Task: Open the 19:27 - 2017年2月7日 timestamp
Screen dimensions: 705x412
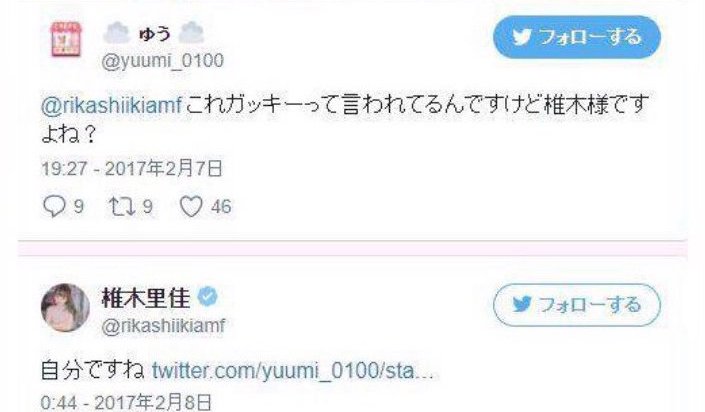Action: point(132,169)
